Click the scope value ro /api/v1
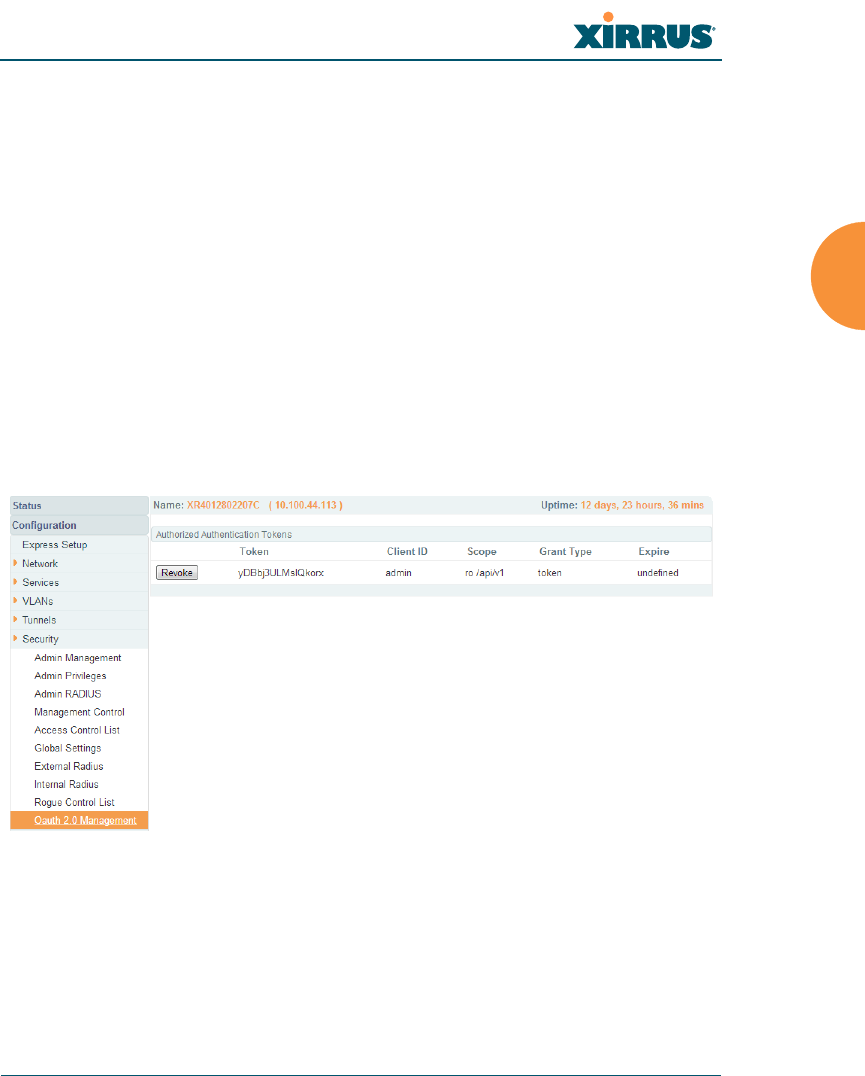865x1076 pixels. pos(484,573)
